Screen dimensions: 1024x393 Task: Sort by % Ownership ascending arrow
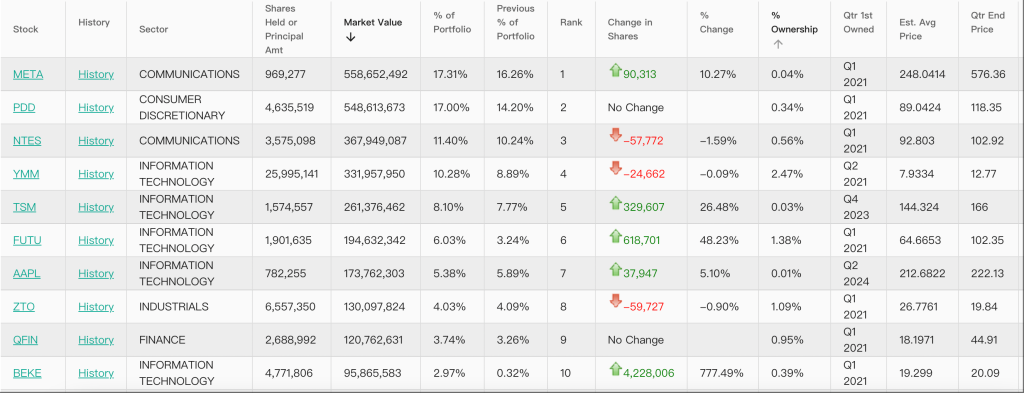[777, 44]
